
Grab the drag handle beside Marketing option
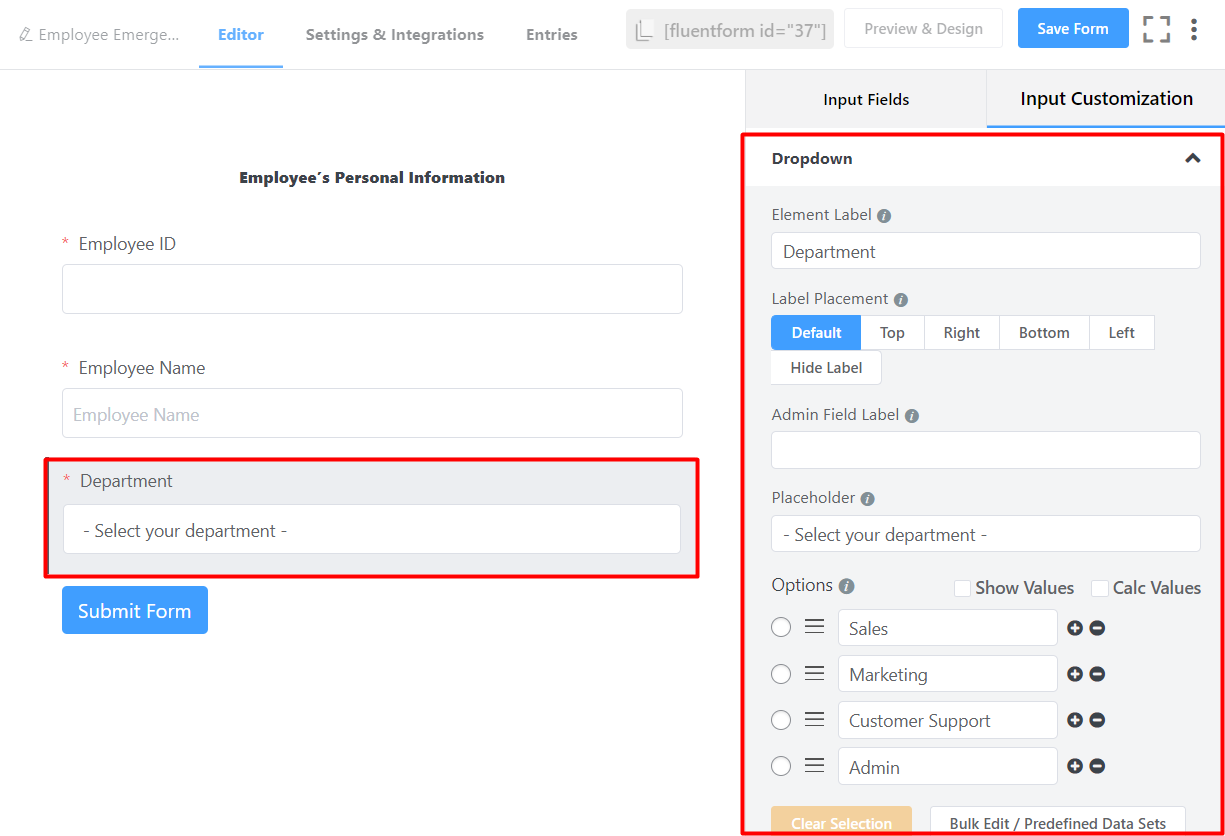click(813, 673)
